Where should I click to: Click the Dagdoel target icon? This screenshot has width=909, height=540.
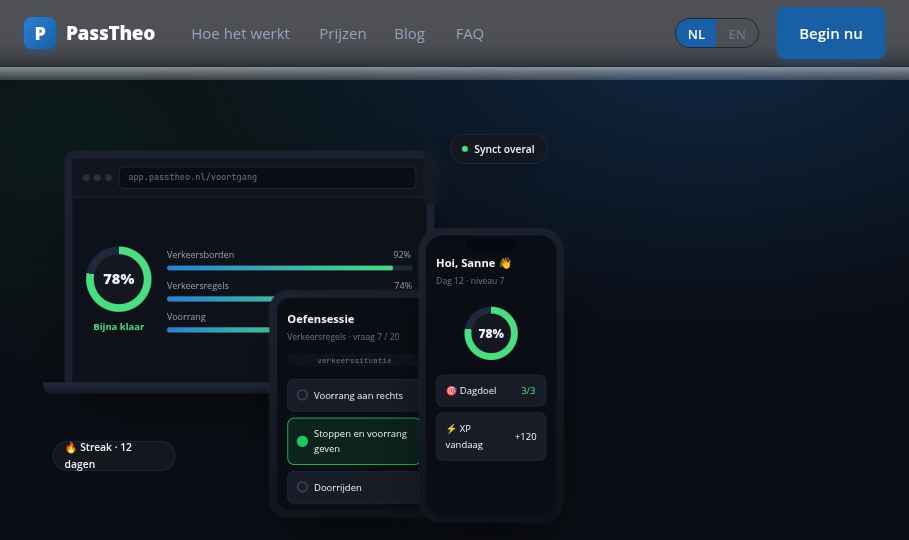451,391
